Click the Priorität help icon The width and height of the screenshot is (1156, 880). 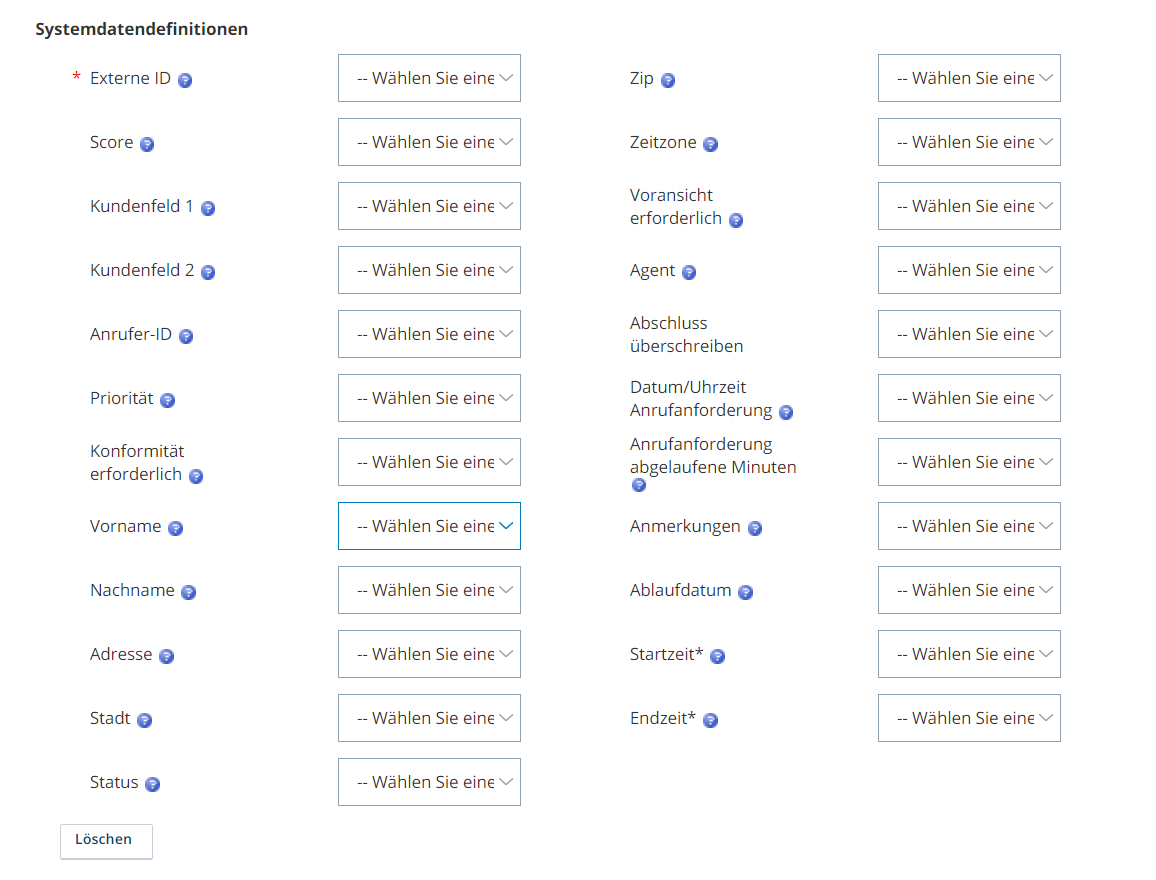coord(167,400)
